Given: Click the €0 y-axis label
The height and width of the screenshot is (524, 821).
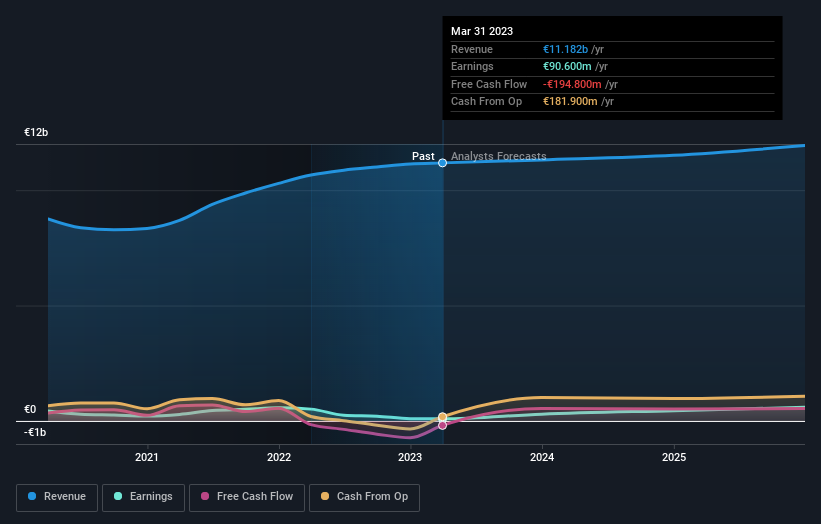Looking at the screenshot, I should 30,409.
